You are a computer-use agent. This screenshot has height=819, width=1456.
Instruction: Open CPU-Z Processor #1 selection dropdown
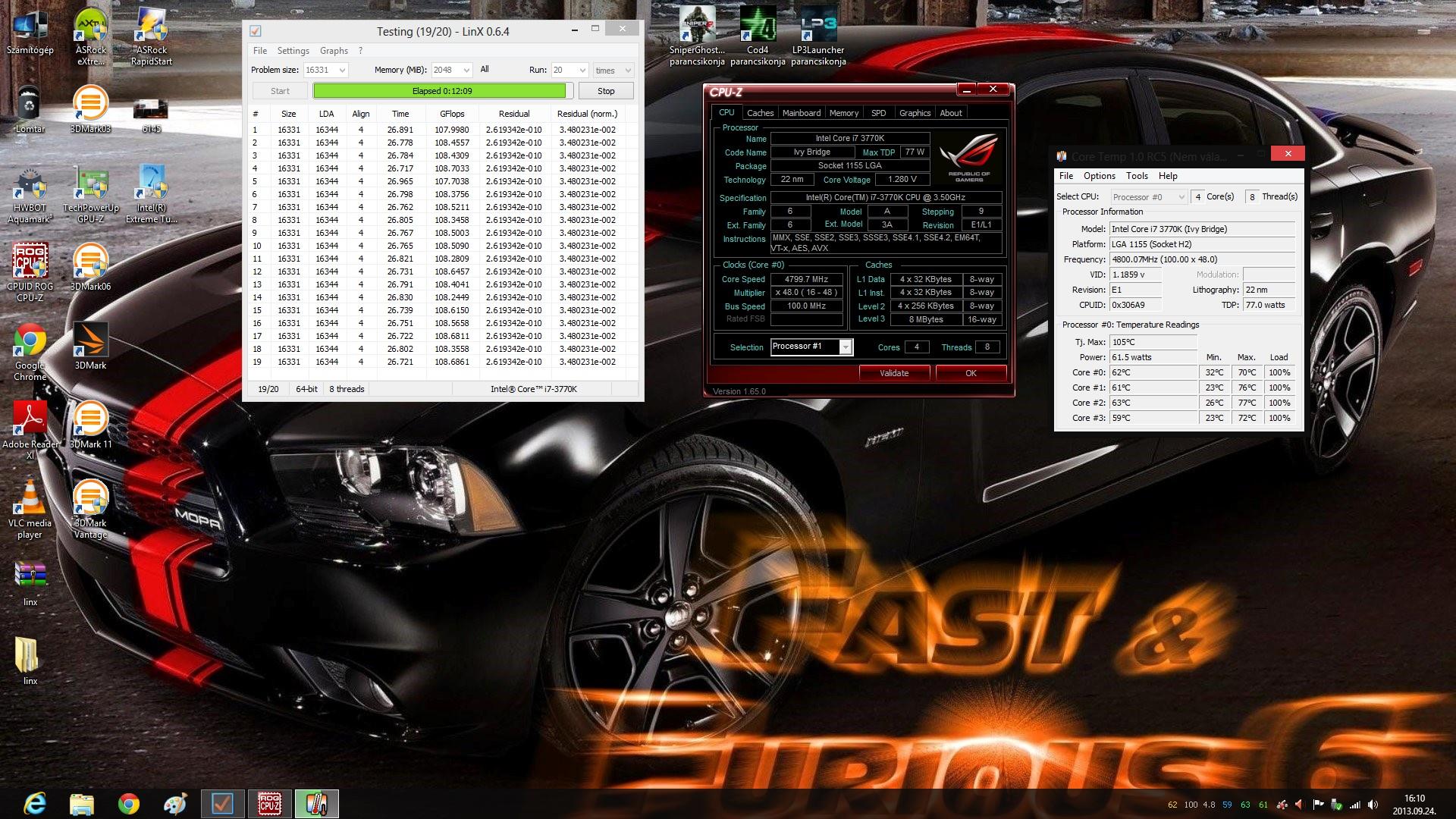811,347
